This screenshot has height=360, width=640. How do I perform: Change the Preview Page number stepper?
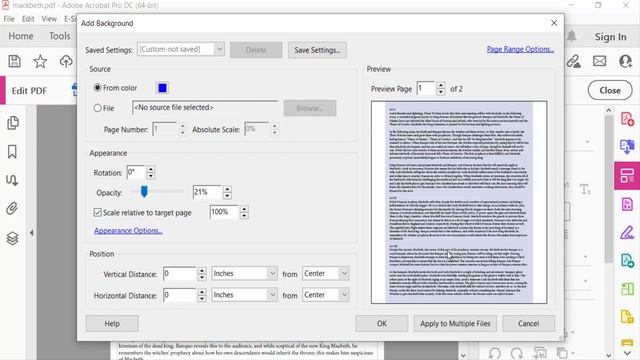click(x=440, y=89)
